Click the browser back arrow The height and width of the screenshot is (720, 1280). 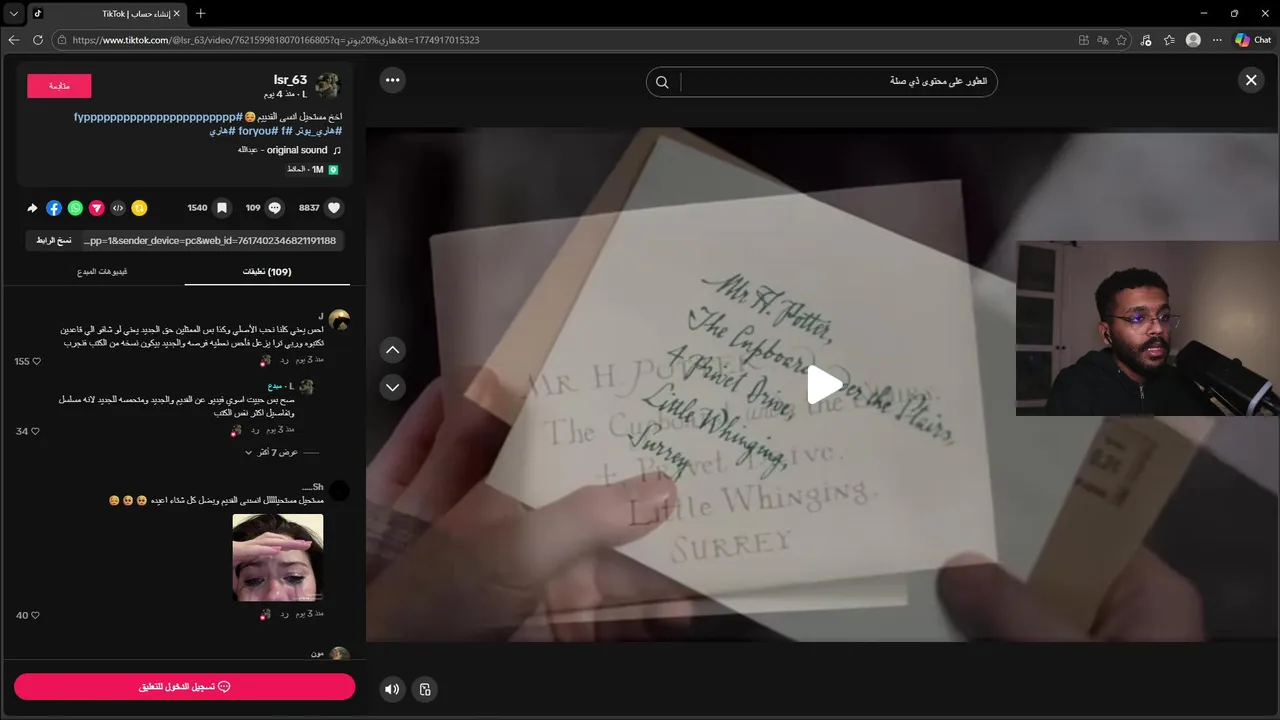pyautogui.click(x=14, y=40)
